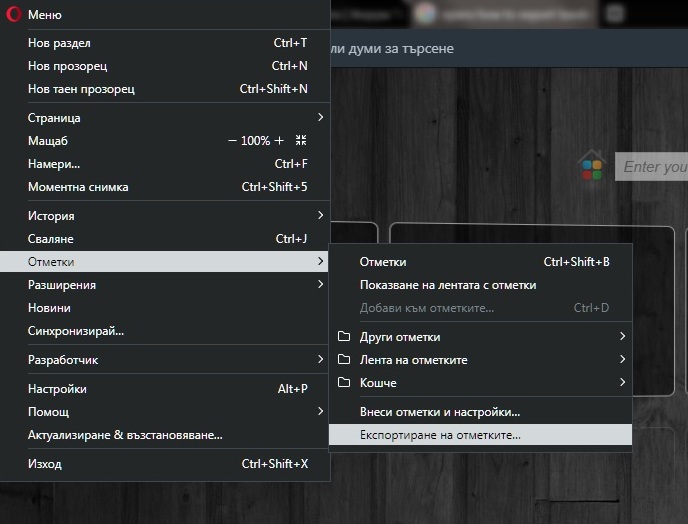This screenshot has height=524, width=688.
Task: Expand the История submenu arrow
Action: point(320,216)
